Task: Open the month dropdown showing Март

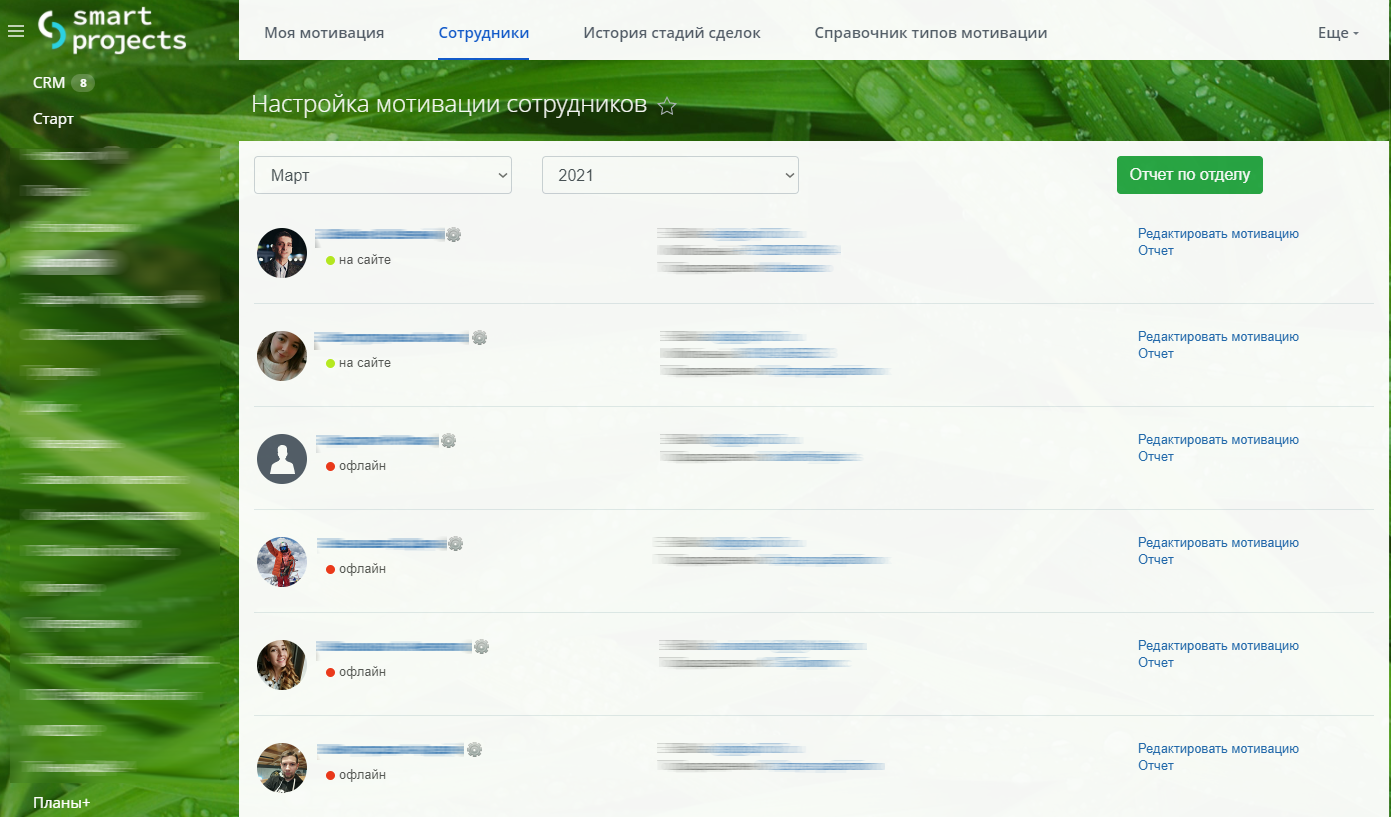Action: point(383,175)
